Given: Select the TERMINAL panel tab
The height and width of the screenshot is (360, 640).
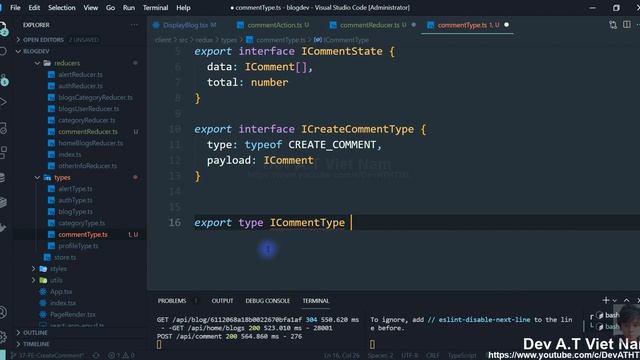Looking at the screenshot, I should 316,301.
